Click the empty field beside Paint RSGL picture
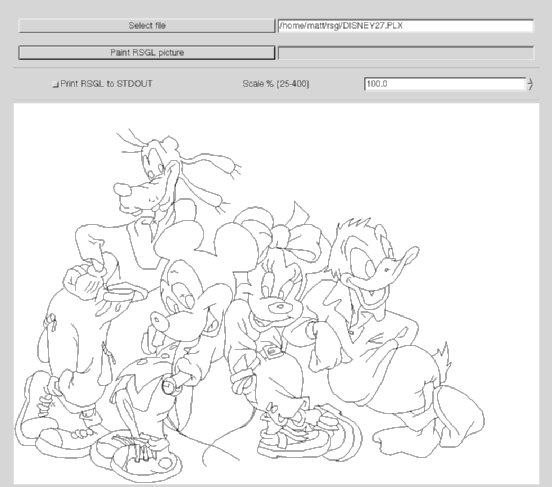552x487 pixels. click(x=406, y=53)
